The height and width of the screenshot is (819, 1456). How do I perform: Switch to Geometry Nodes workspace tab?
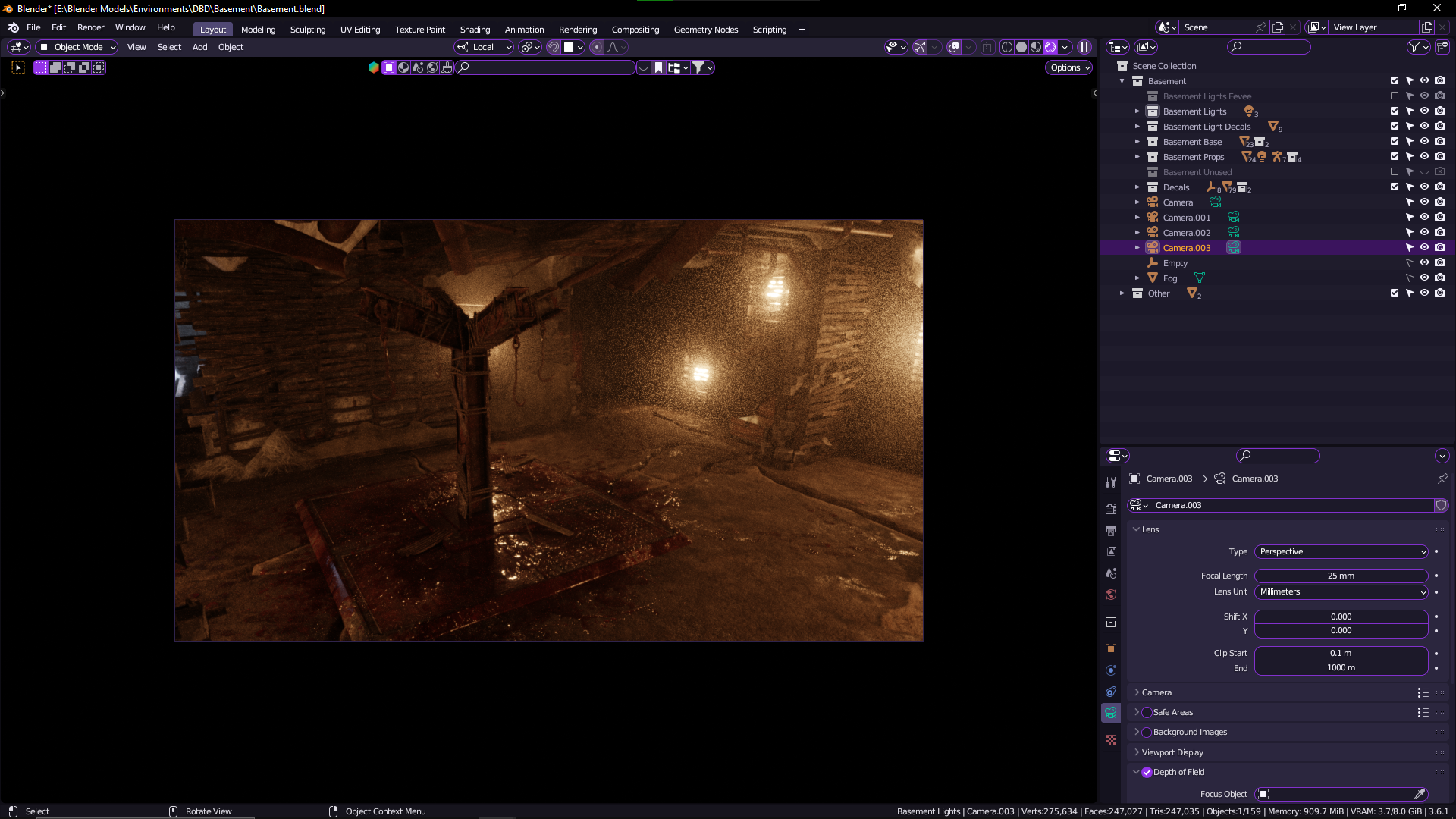click(x=705, y=30)
